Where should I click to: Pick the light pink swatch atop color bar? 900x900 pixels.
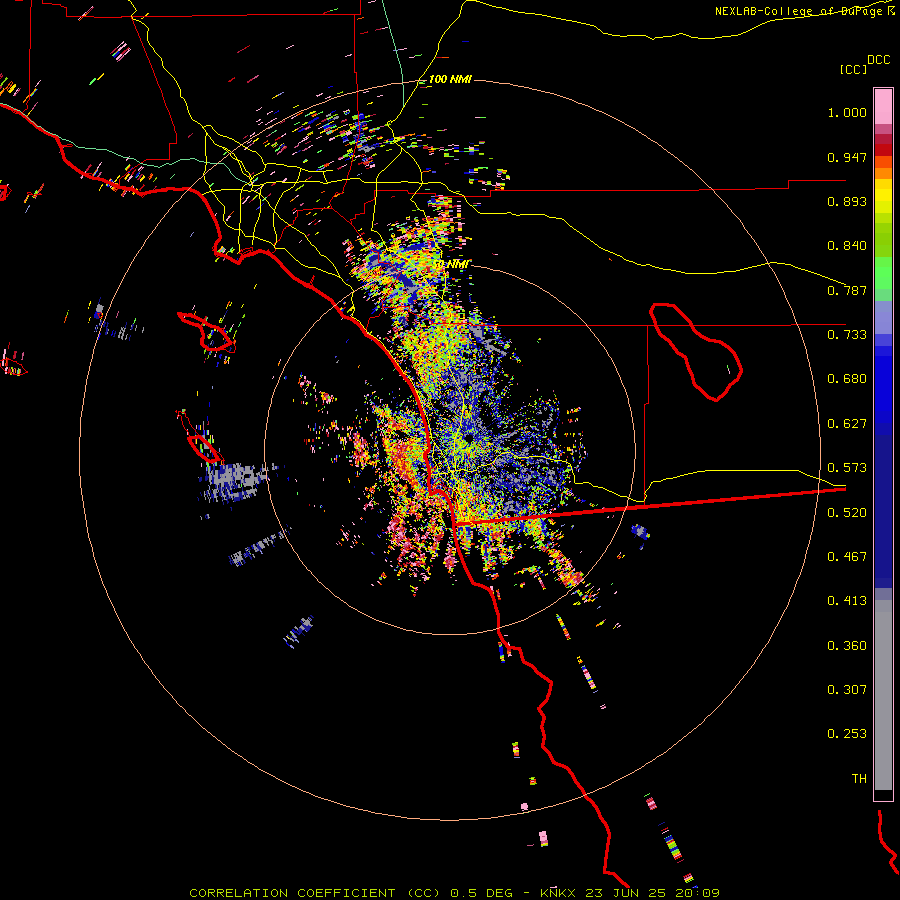coord(883,107)
